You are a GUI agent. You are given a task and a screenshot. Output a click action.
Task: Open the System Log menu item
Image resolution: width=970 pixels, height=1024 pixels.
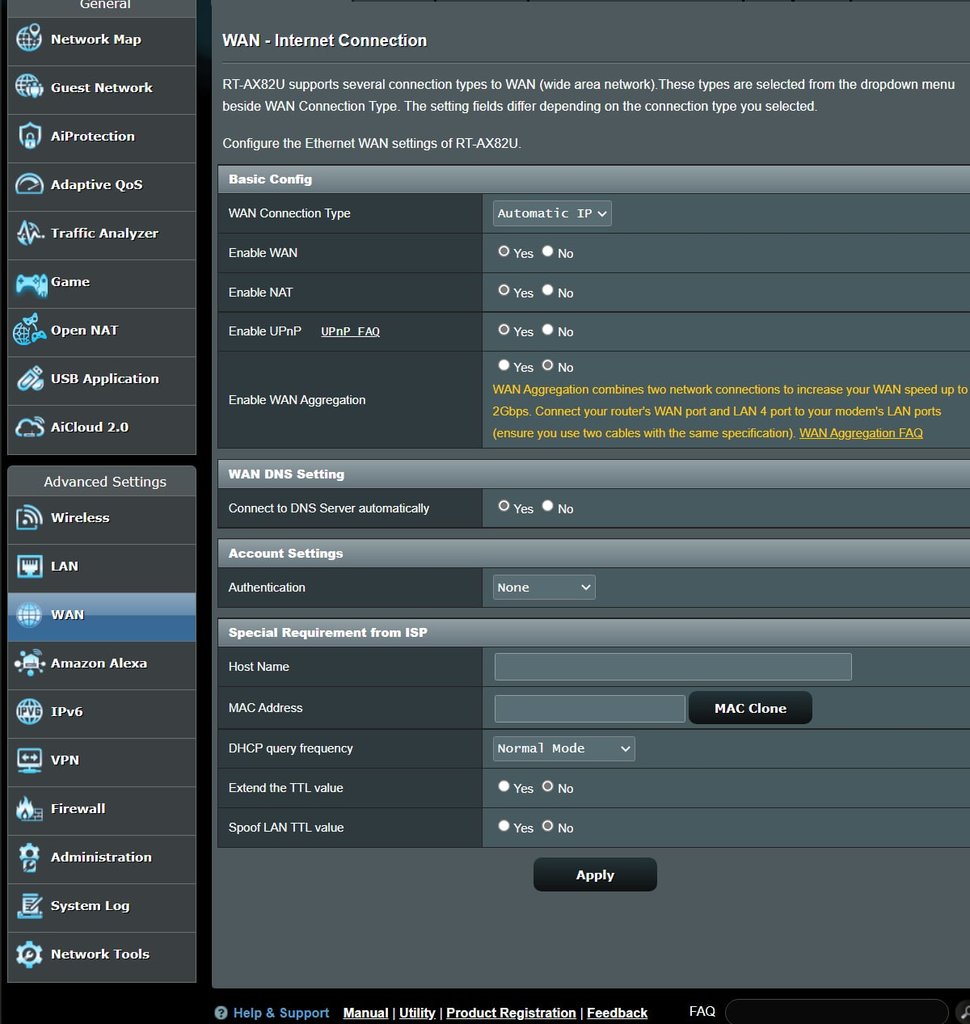[90, 906]
